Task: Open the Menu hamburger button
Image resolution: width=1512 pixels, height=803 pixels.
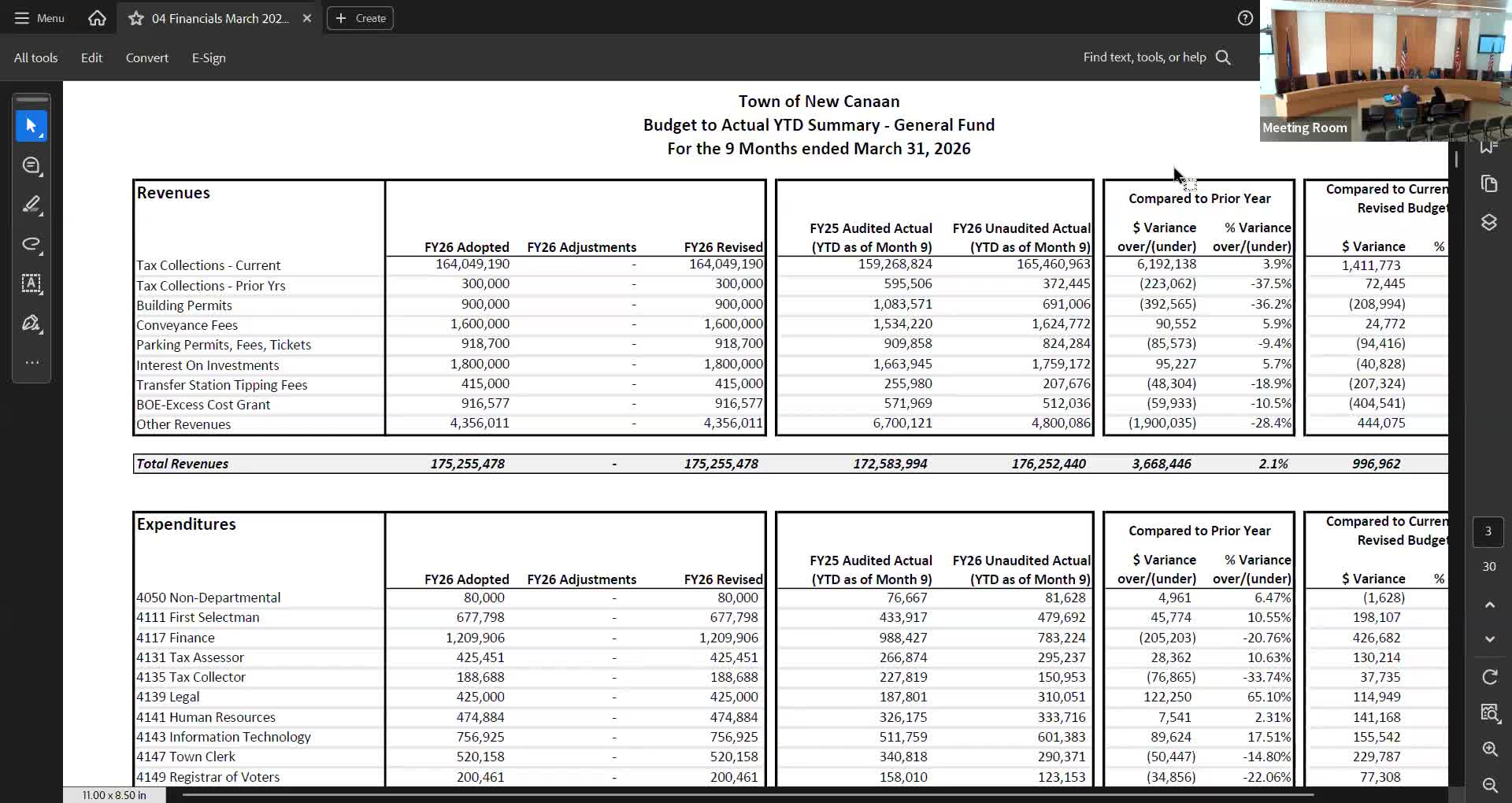Action: (x=39, y=18)
